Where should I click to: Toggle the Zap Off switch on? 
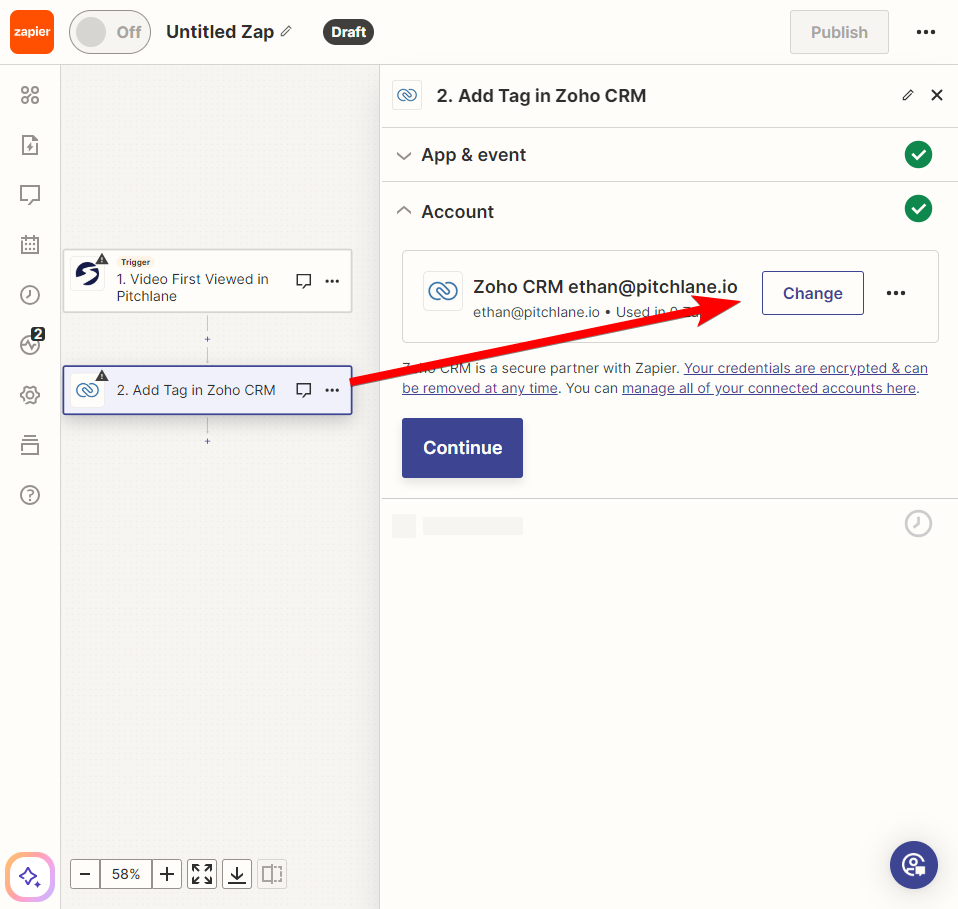coord(110,32)
